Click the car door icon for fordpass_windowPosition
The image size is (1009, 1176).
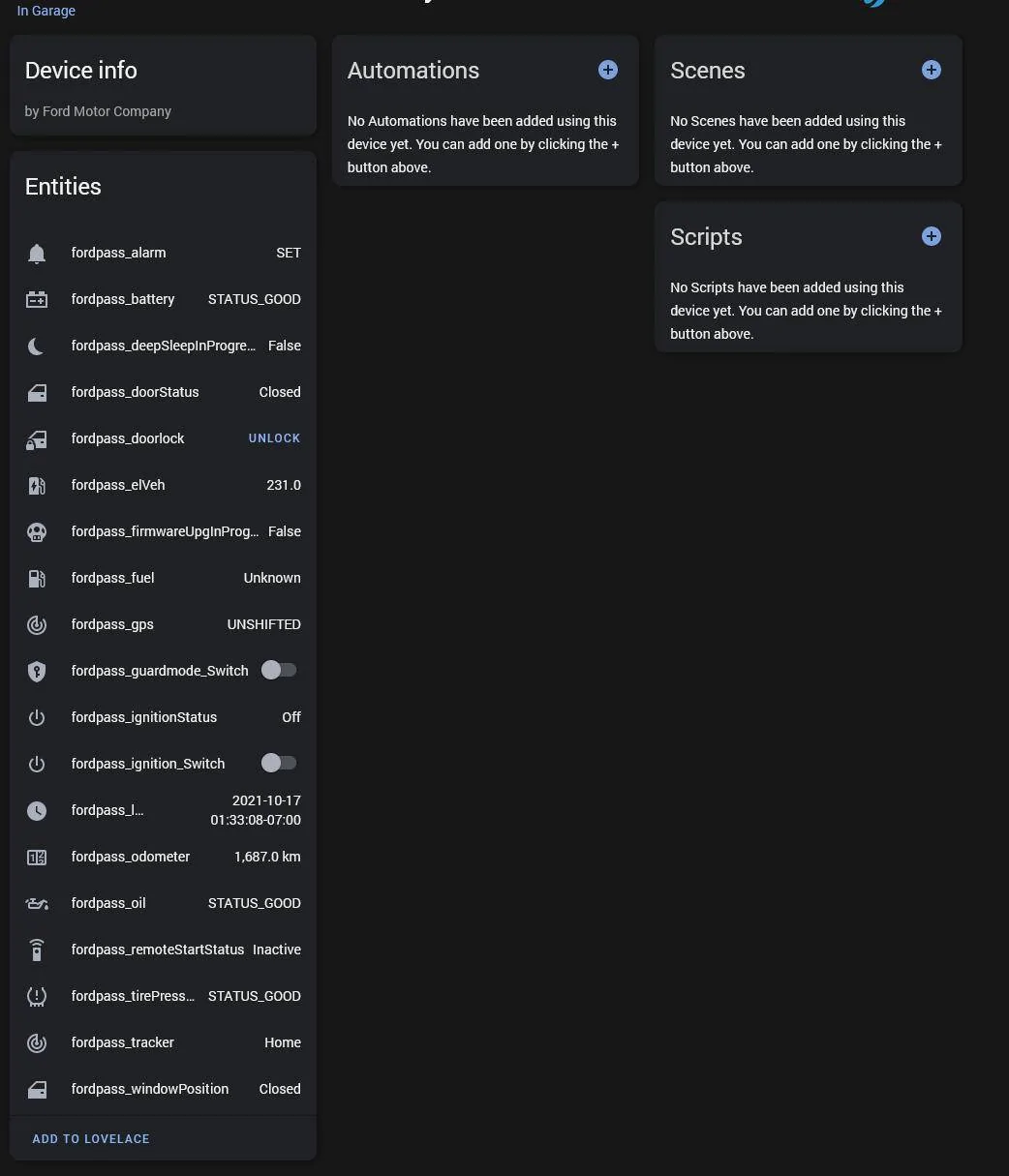(37, 1089)
